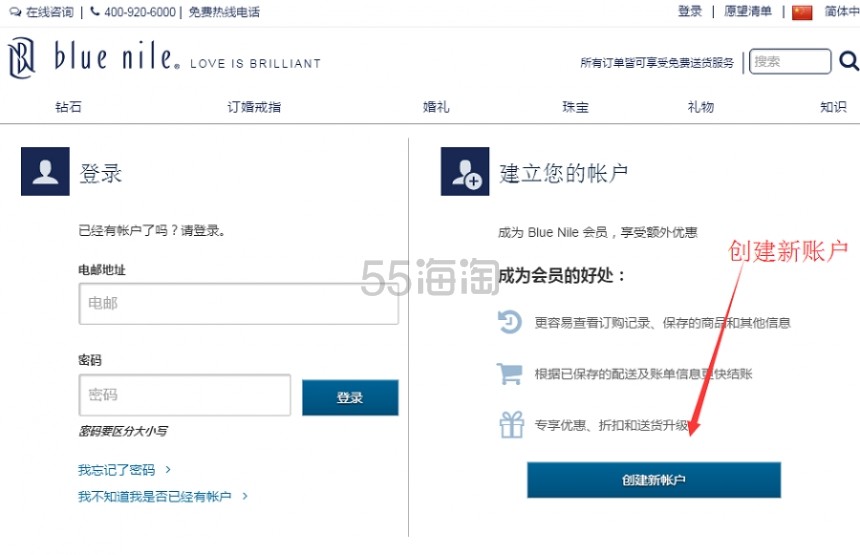The image size is (860, 555).
Task: Click the create account user-plus icon
Action: click(x=465, y=171)
